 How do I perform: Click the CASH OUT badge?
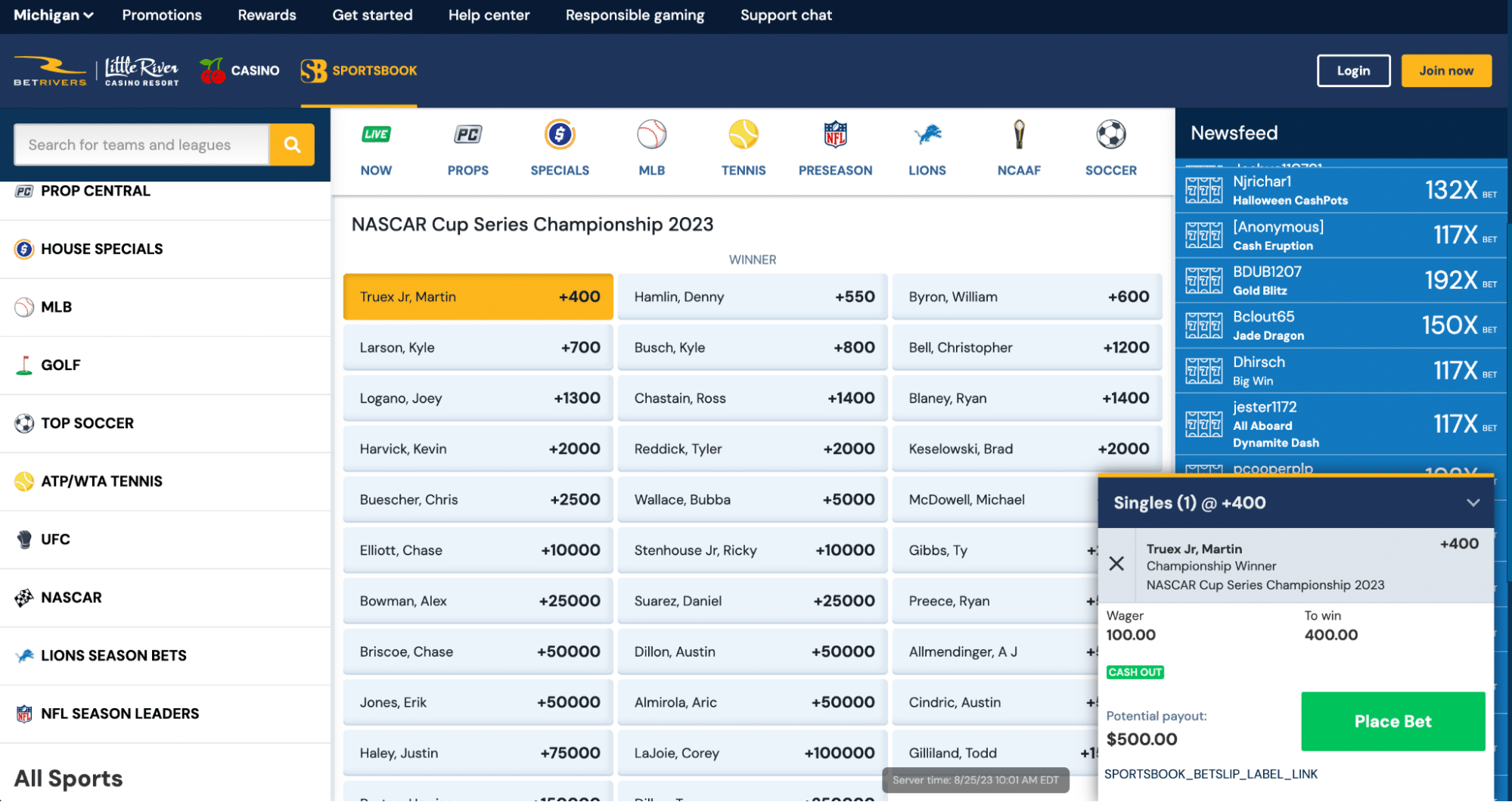1135,672
